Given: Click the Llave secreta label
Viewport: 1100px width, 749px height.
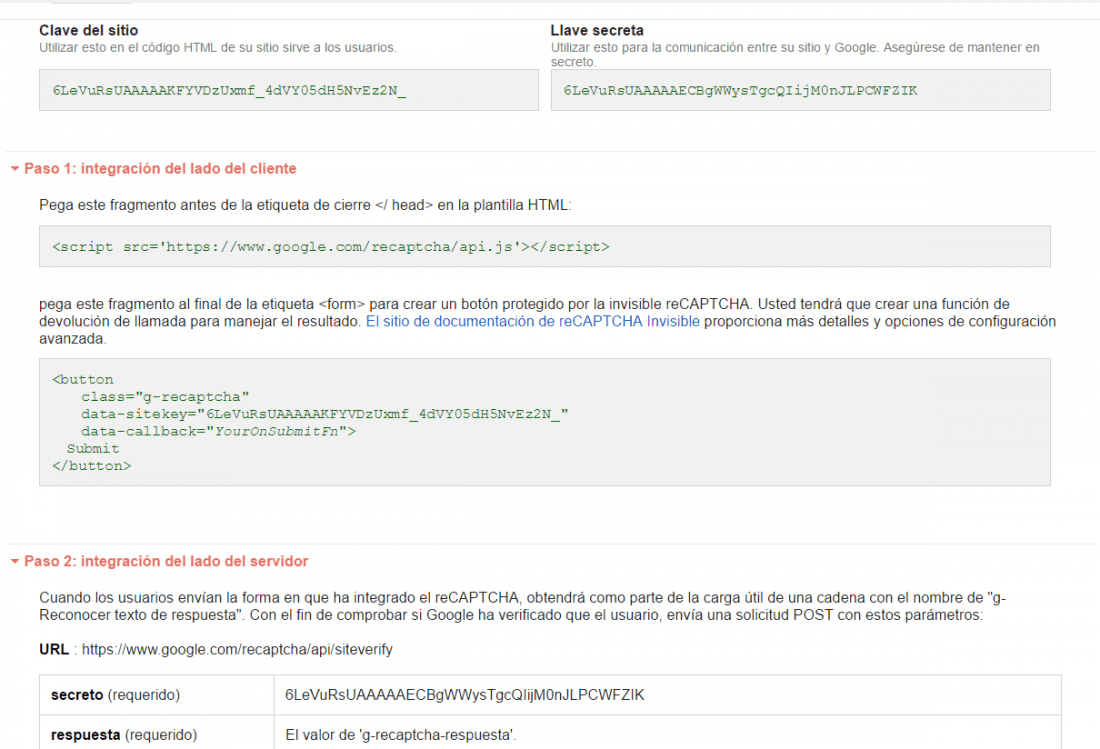Looking at the screenshot, I should pyautogui.click(x=597, y=30).
